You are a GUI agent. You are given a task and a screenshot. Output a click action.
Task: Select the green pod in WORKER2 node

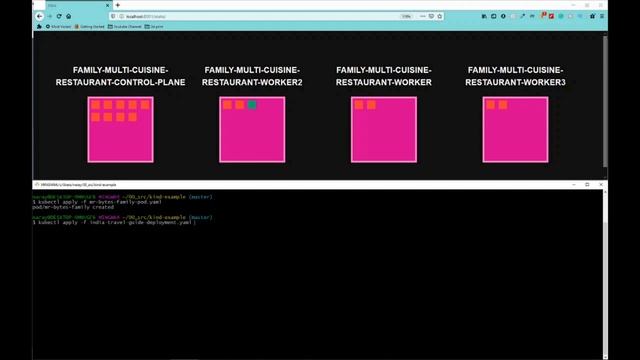click(x=252, y=105)
